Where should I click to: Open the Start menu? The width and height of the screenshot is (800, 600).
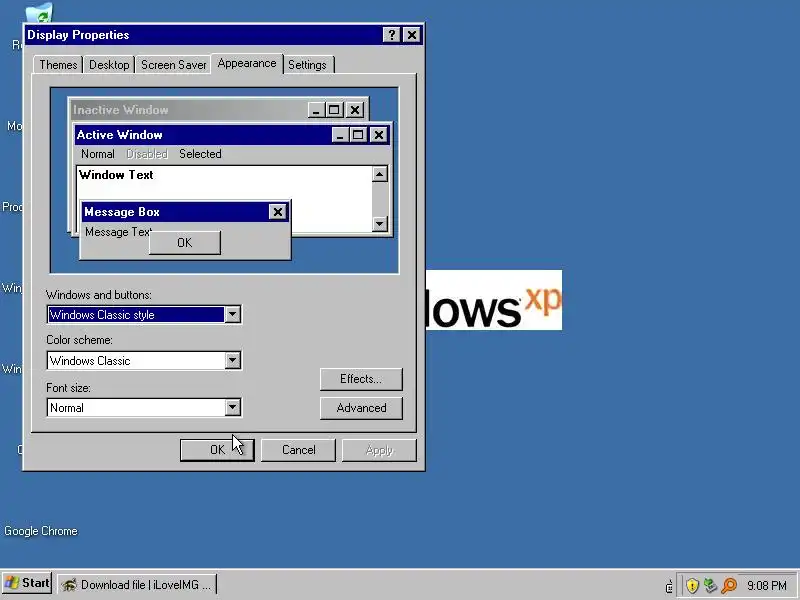[x=27, y=583]
